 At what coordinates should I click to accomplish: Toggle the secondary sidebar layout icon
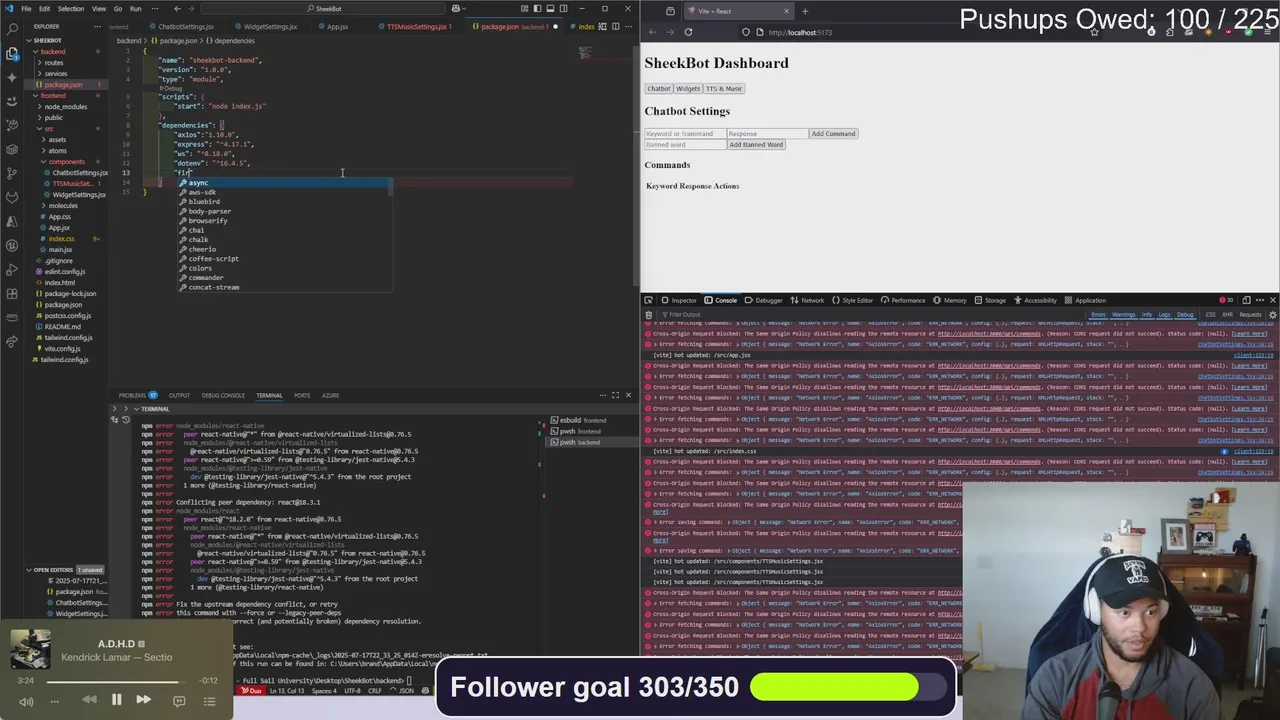tap(563, 9)
